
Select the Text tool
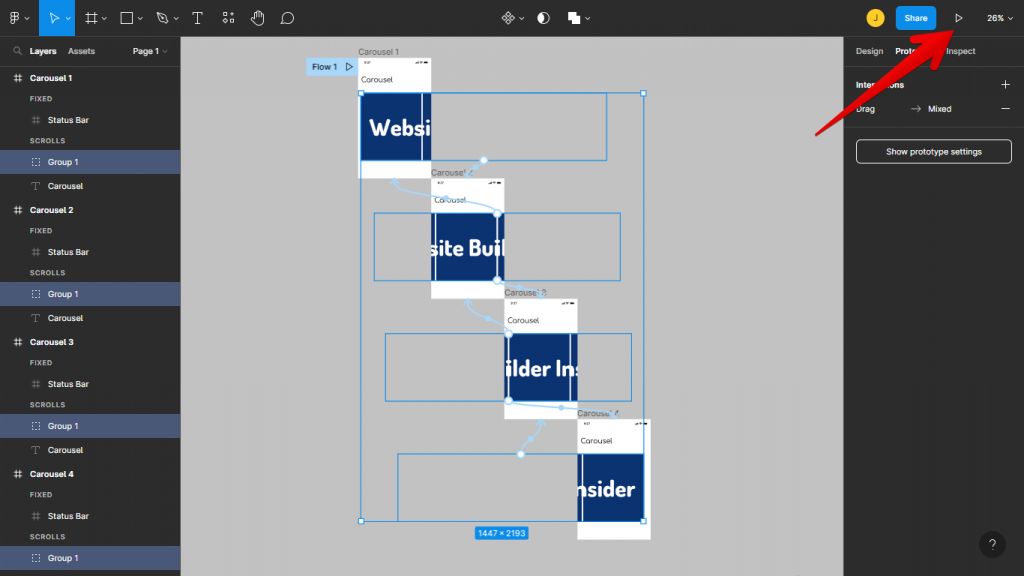[x=197, y=17]
